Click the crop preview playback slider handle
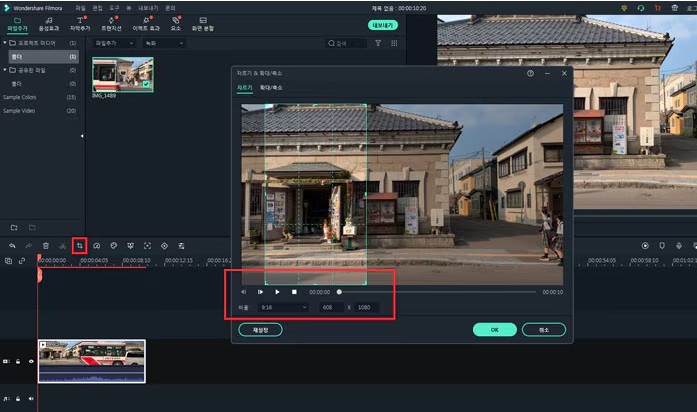 tap(339, 292)
